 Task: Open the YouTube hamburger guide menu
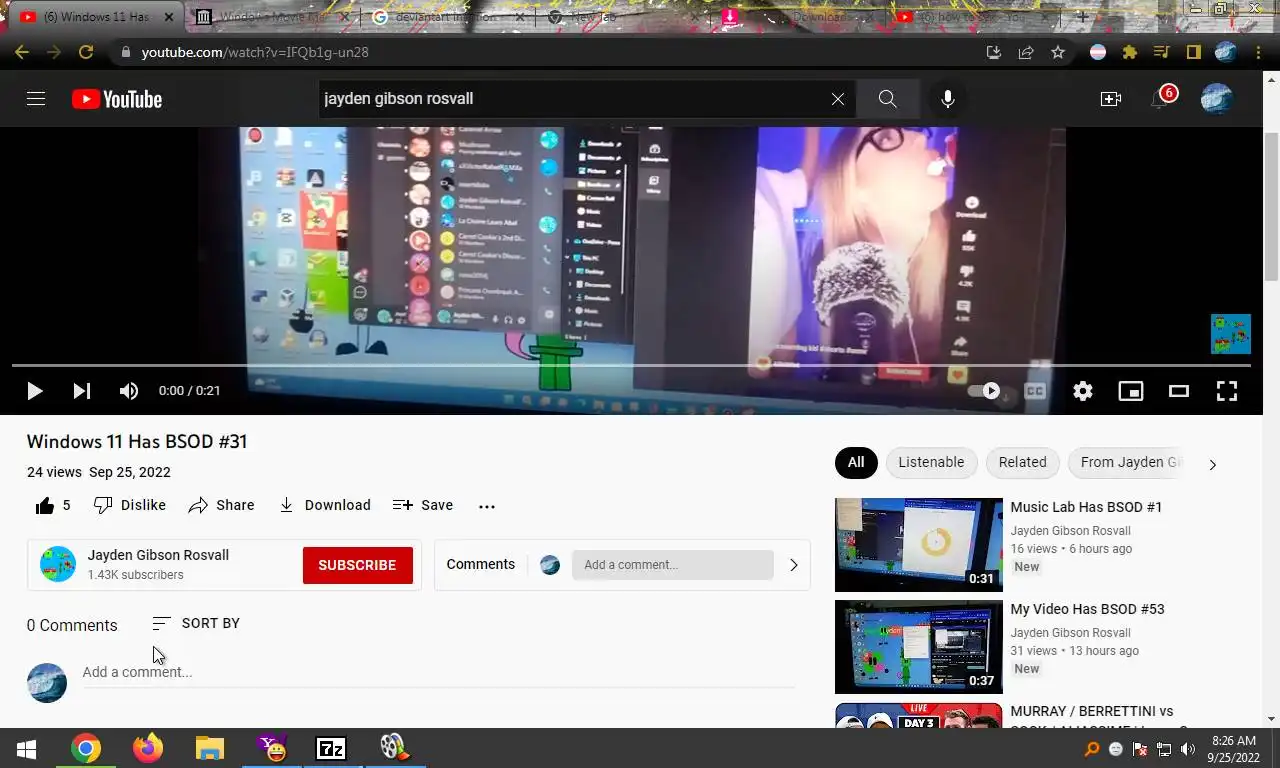pyautogui.click(x=36, y=98)
